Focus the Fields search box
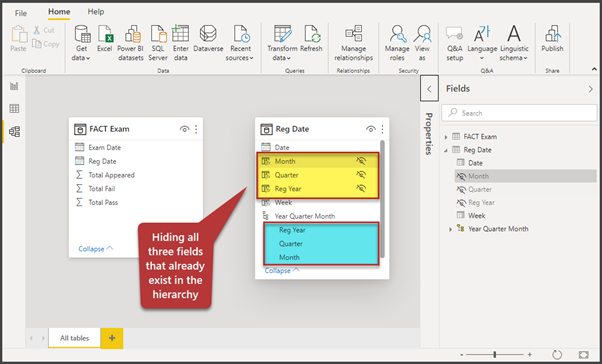 (519, 113)
